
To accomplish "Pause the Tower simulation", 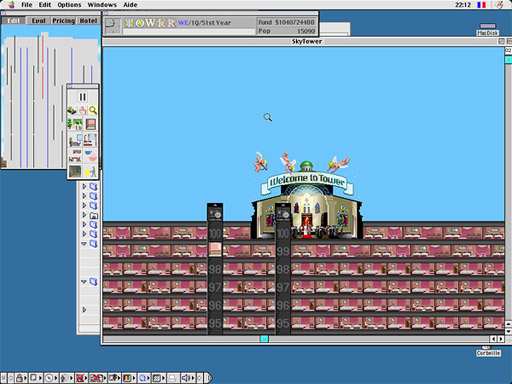I will (x=82, y=97).
